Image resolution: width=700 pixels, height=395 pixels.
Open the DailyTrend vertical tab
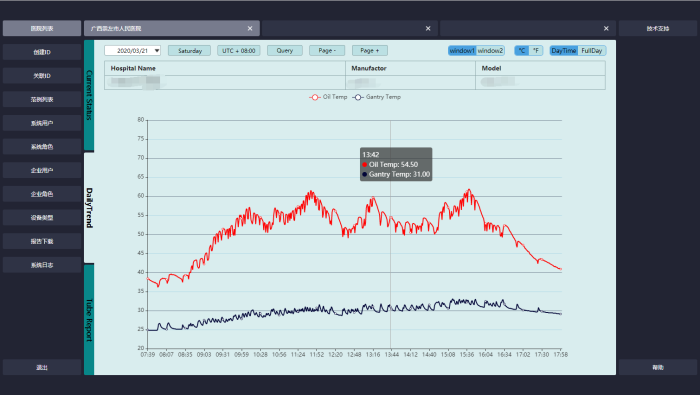click(89, 208)
